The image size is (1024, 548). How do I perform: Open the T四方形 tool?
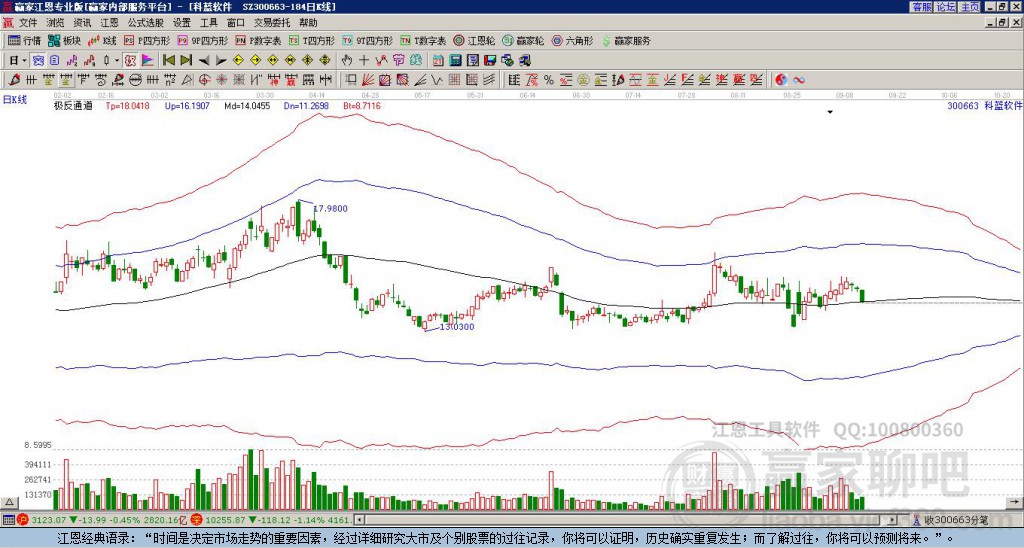point(312,40)
